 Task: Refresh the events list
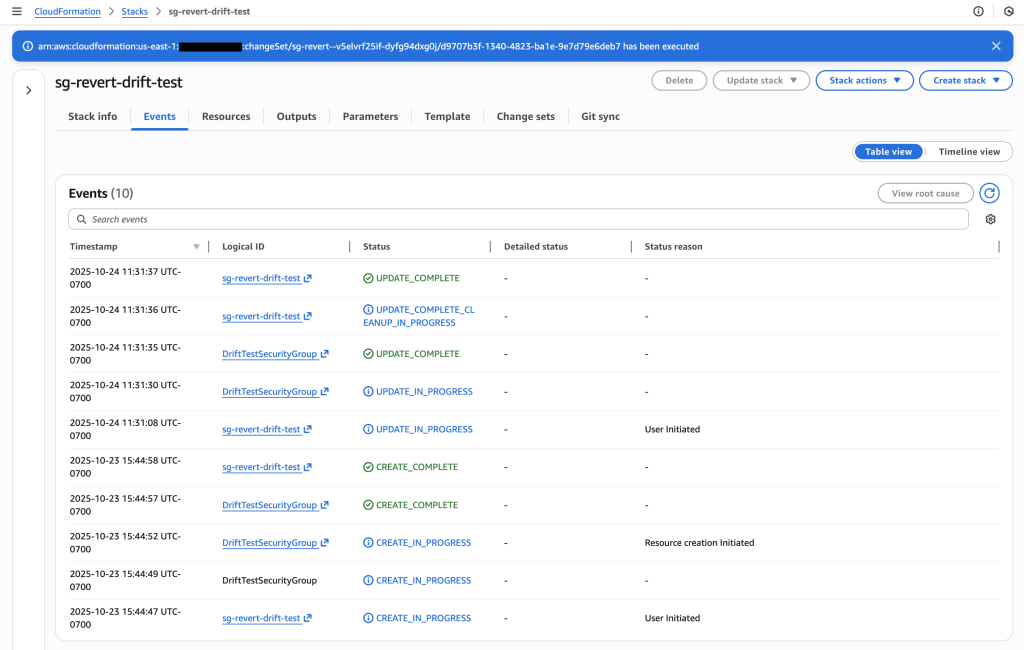[x=989, y=193]
